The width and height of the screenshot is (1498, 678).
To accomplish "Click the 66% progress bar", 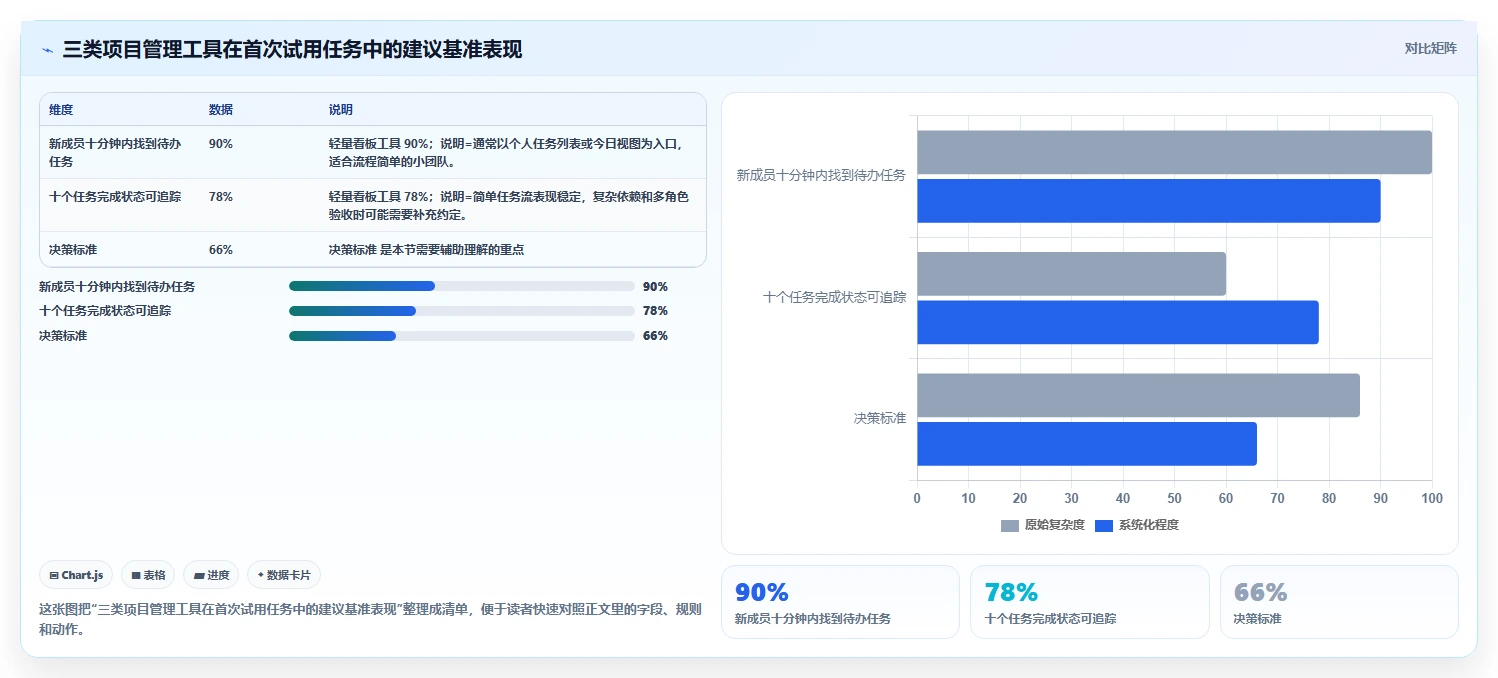I will 462,336.
